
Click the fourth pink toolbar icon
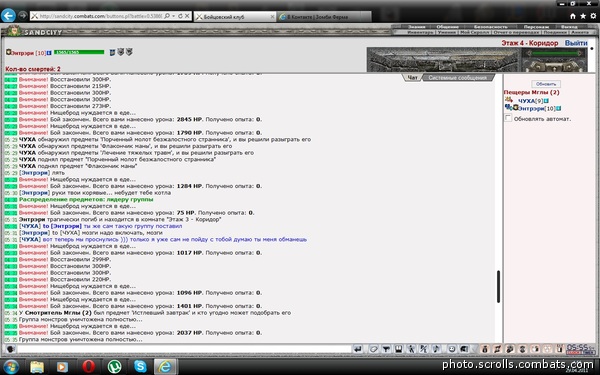tap(523, 349)
